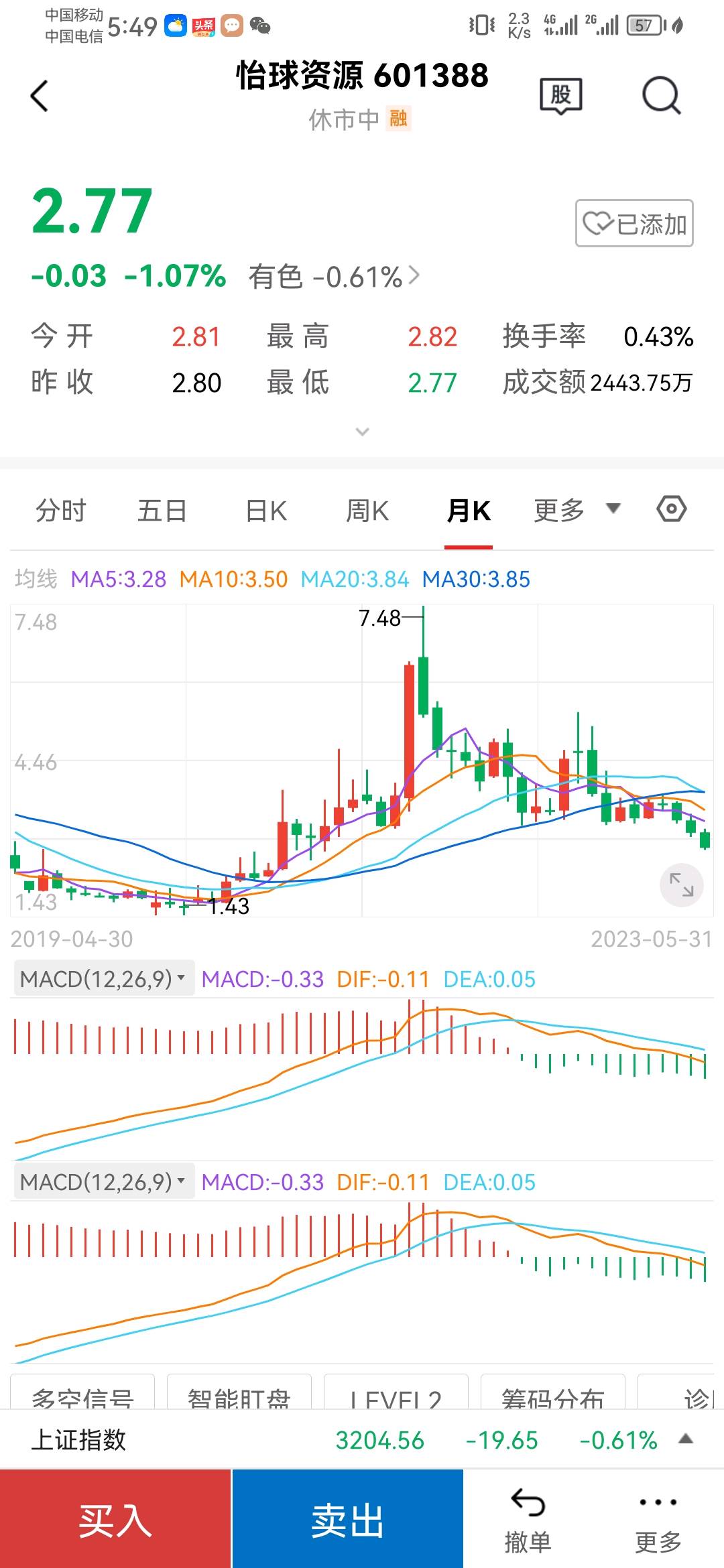Switch to the 日K tab

click(266, 511)
